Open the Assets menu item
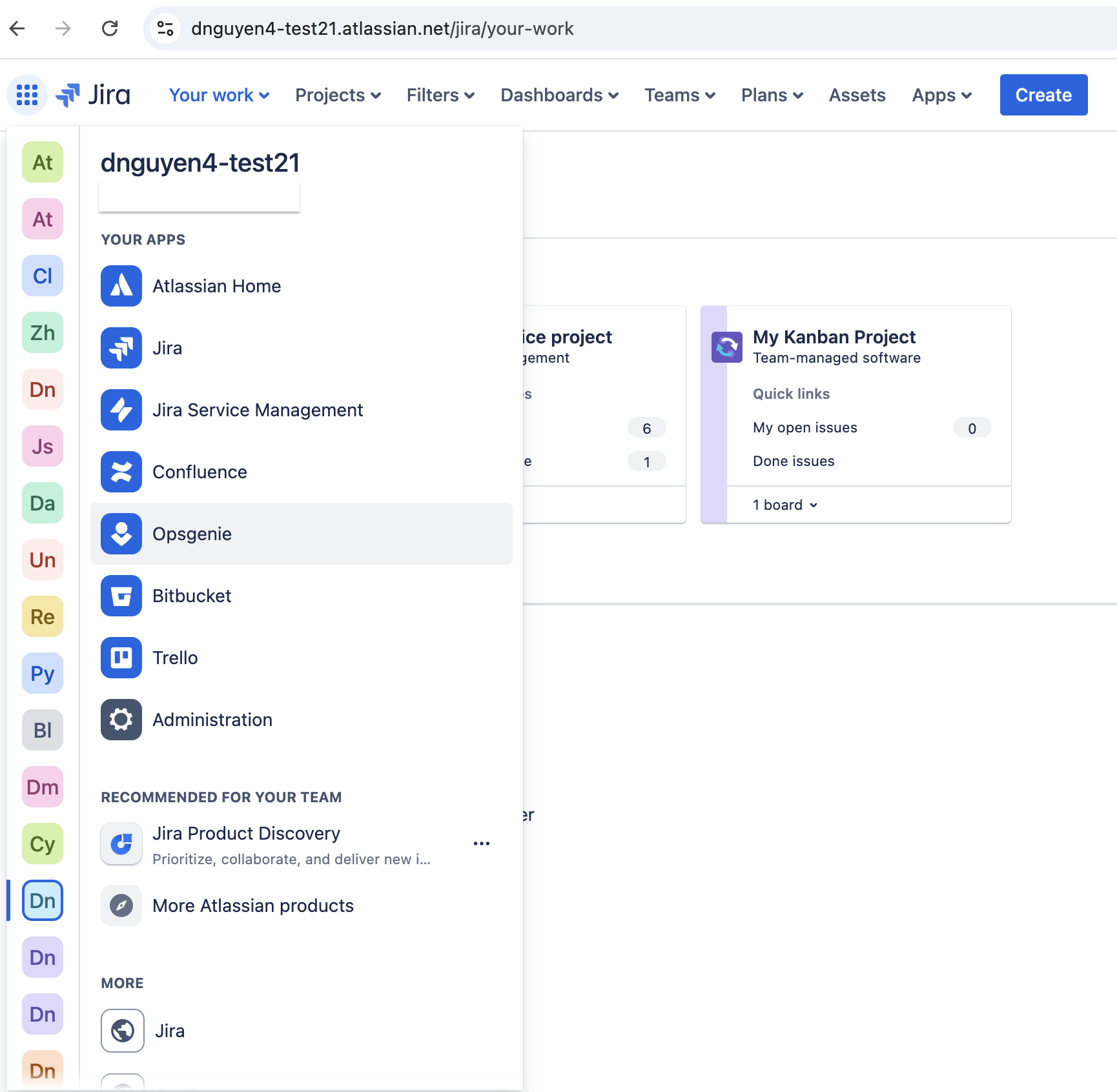Image resolution: width=1117 pixels, height=1092 pixels. coord(857,95)
